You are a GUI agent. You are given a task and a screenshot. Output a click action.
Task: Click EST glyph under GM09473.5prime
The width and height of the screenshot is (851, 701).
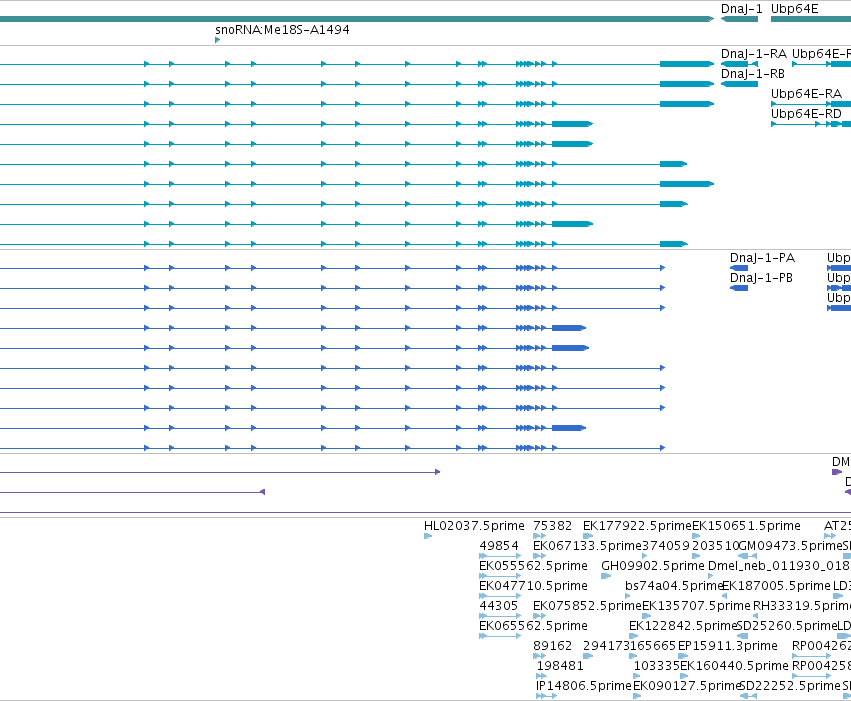coord(748,556)
